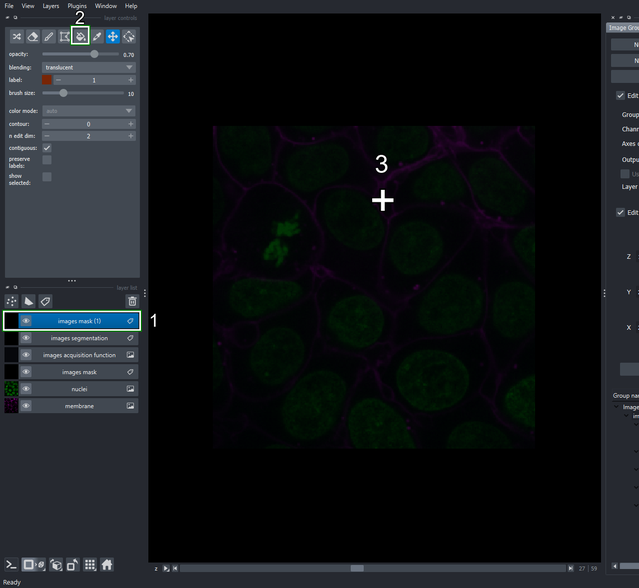Activate the pan/zoom mode tool

pyautogui.click(x=112, y=37)
